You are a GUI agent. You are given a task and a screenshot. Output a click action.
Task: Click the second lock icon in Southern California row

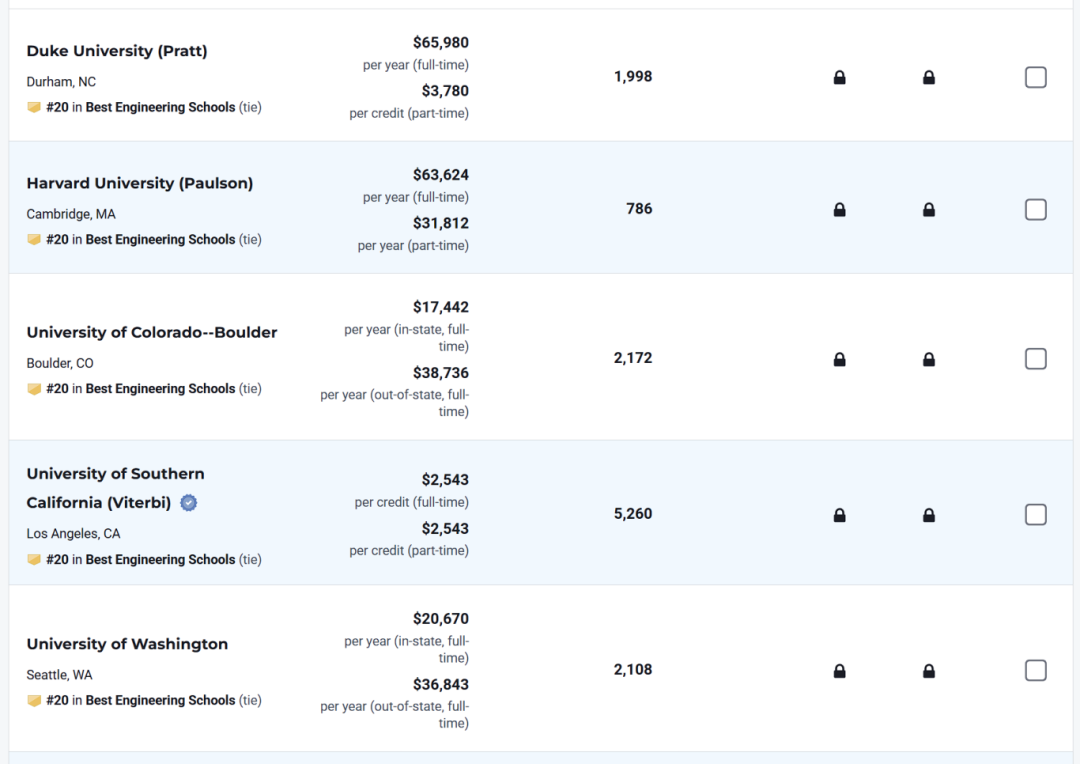928,515
